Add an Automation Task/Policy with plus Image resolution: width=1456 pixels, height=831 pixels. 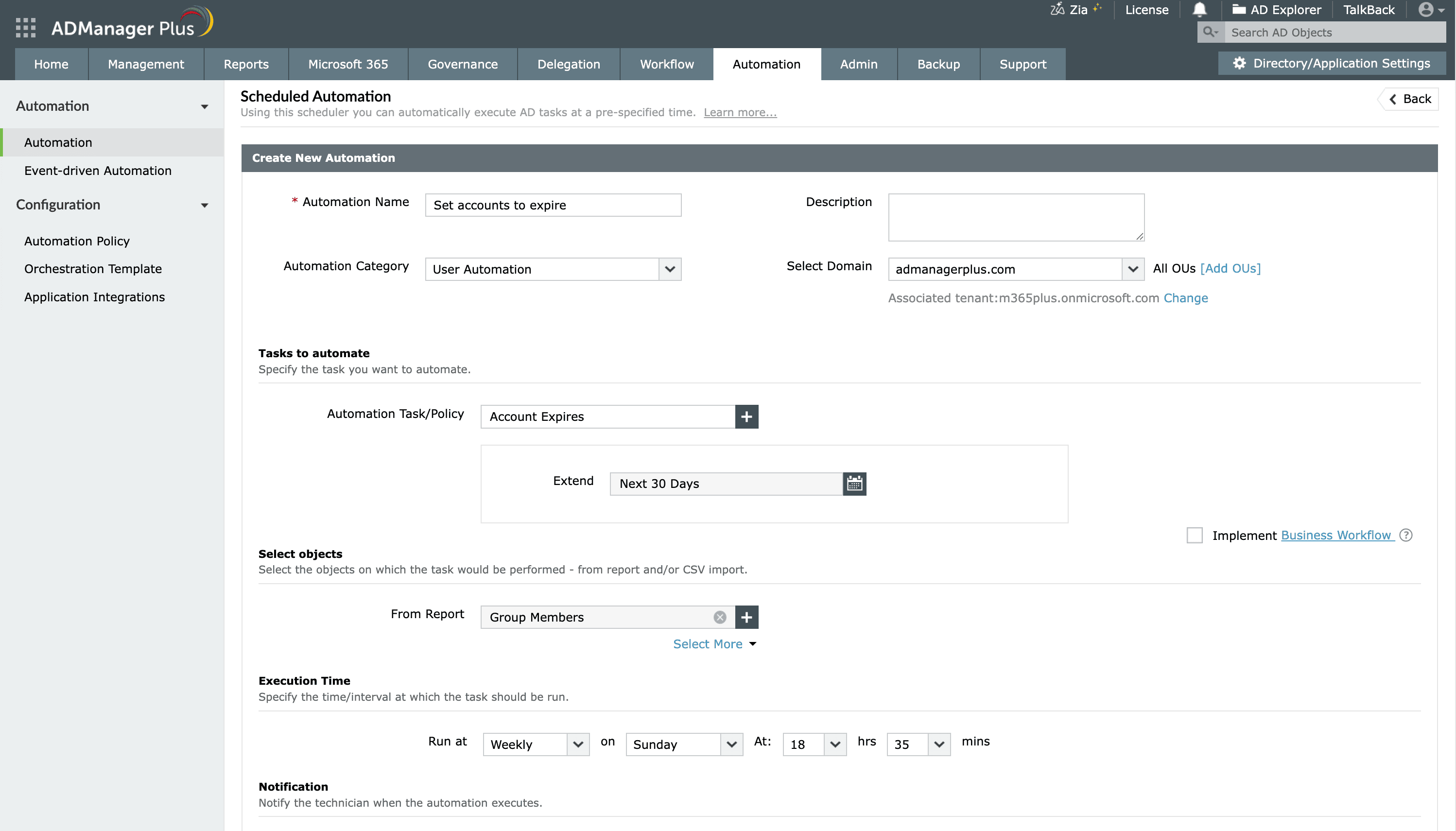click(746, 416)
